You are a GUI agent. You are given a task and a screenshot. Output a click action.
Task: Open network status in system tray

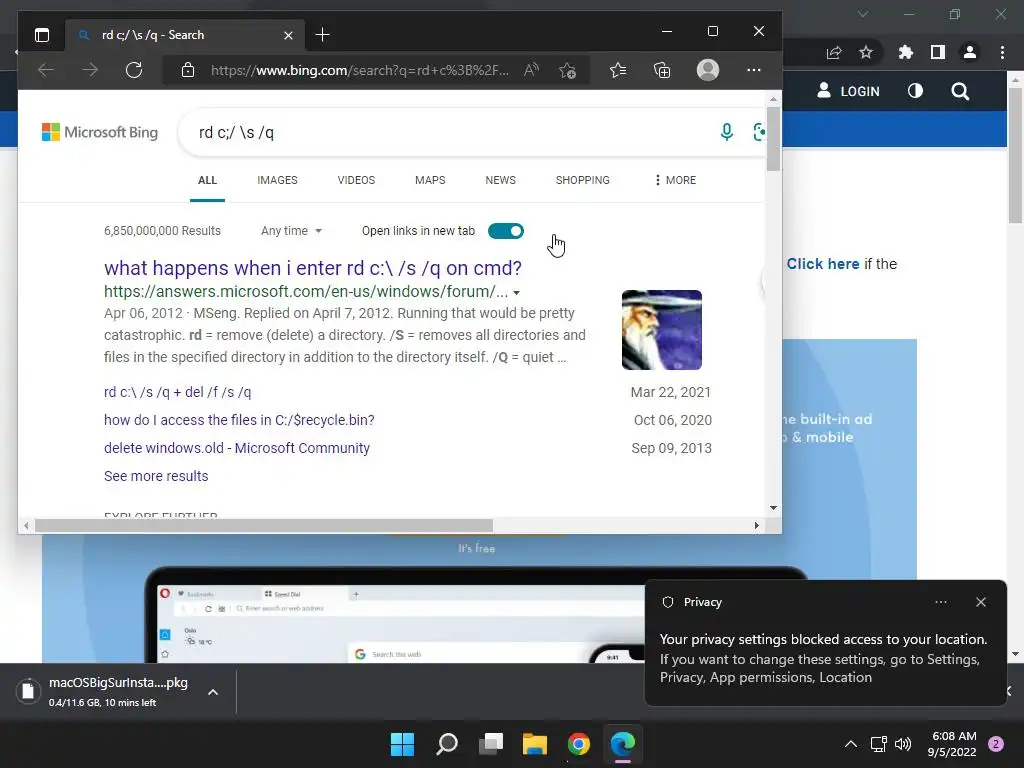(878, 744)
